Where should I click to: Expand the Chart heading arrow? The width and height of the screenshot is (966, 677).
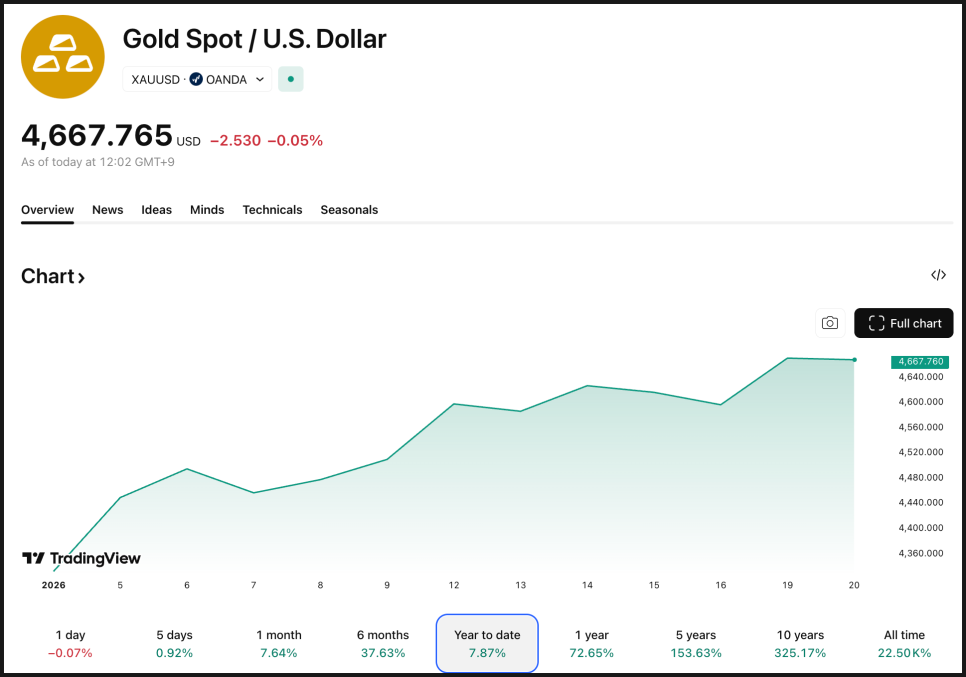53,277
